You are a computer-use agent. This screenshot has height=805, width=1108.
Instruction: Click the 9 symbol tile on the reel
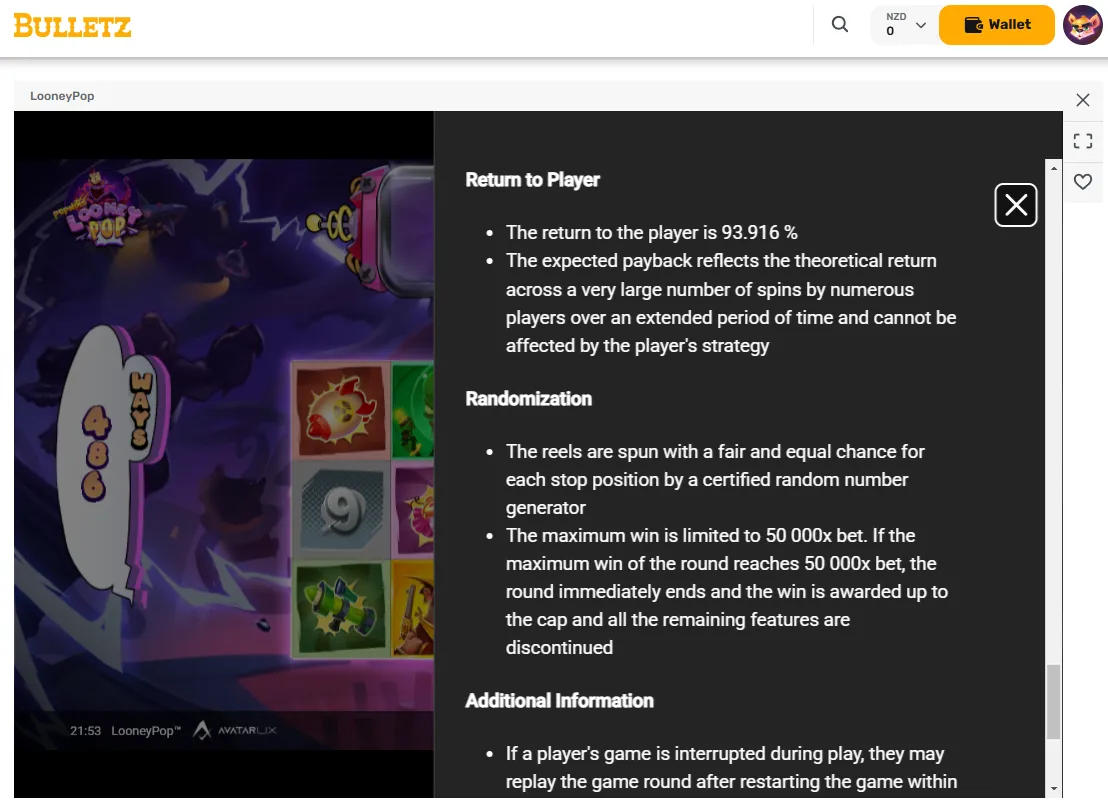(x=341, y=509)
